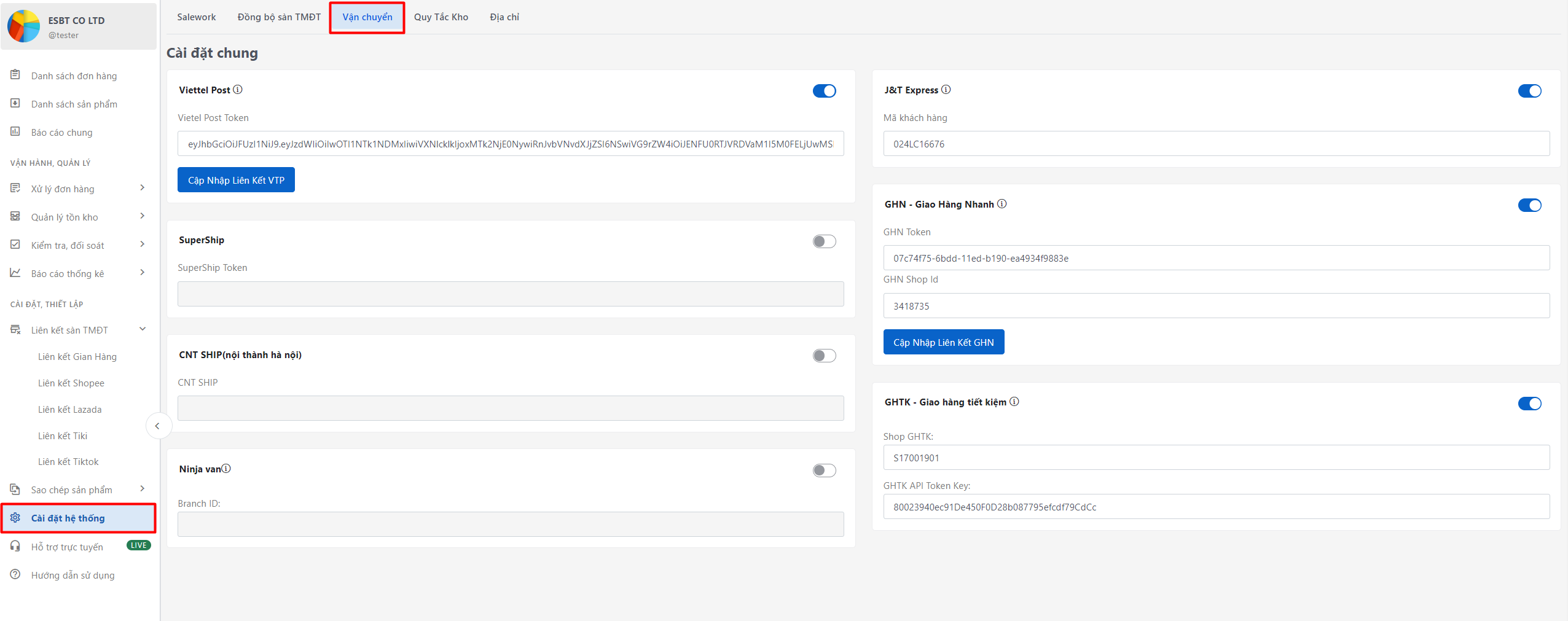The width and height of the screenshot is (1568, 621).
Task: Click the info icon next to J&T Express
Action: click(x=946, y=90)
